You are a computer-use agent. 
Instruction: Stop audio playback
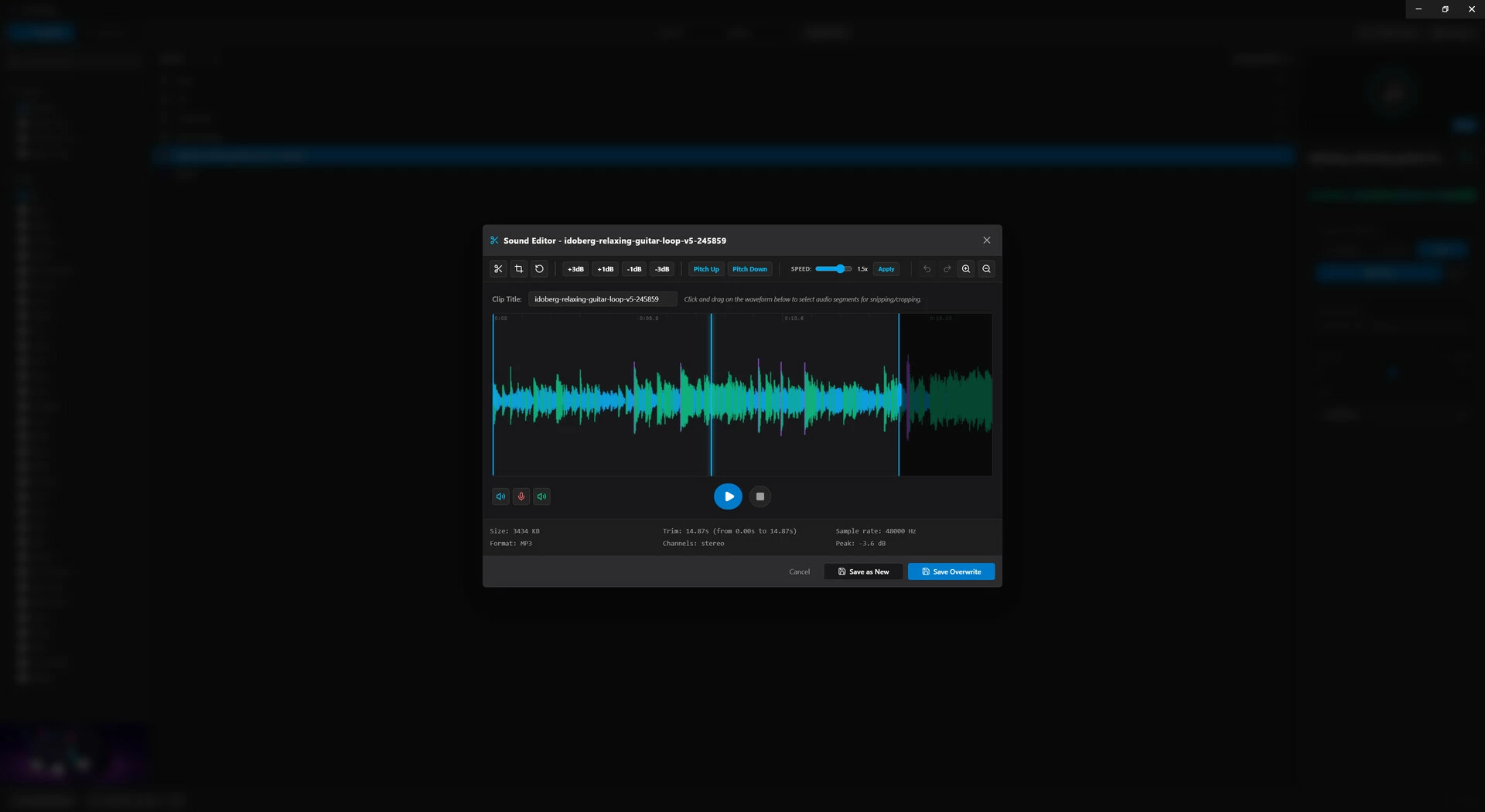[x=760, y=496]
